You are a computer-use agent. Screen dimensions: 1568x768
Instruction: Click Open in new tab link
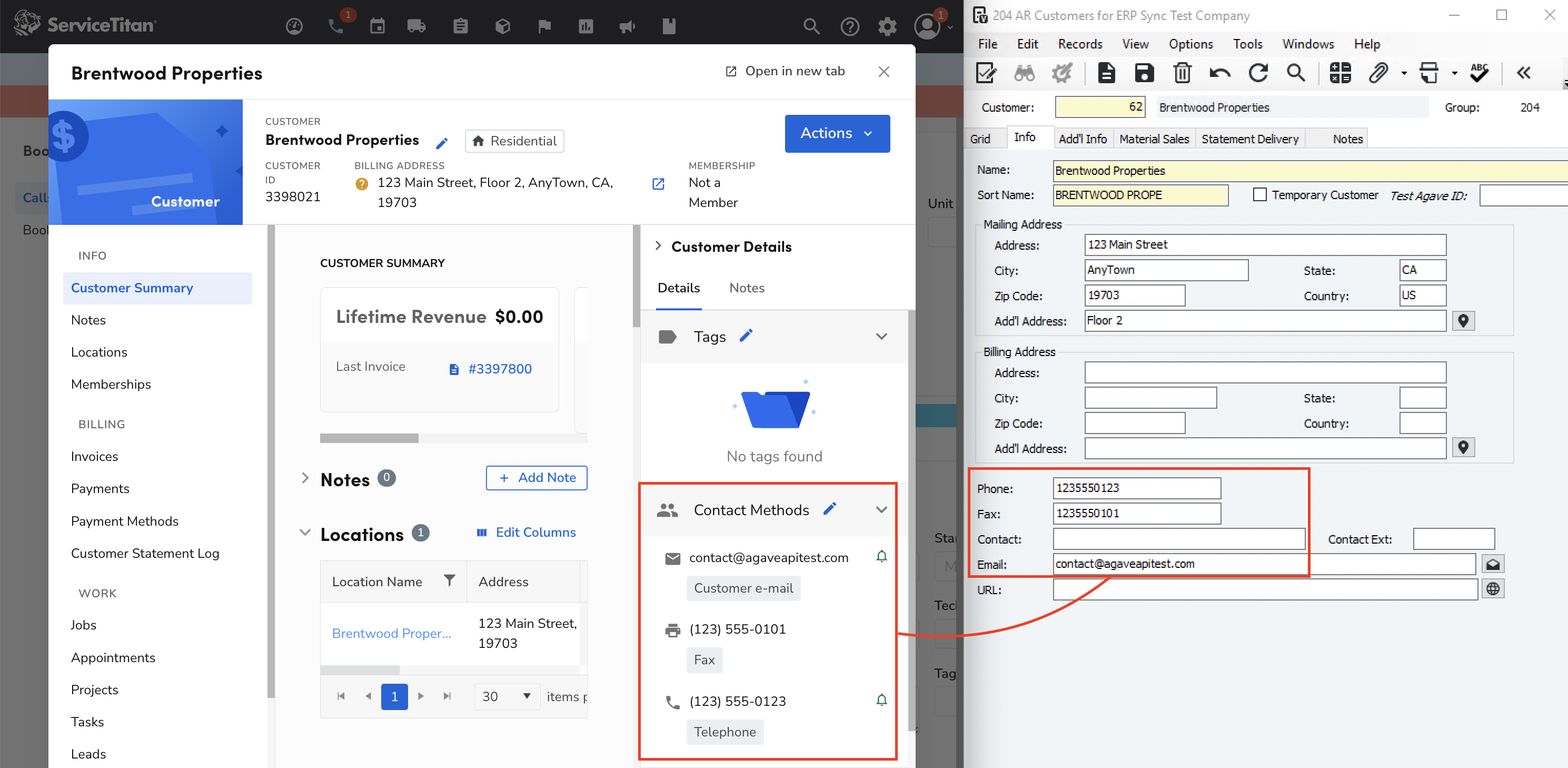(785, 71)
